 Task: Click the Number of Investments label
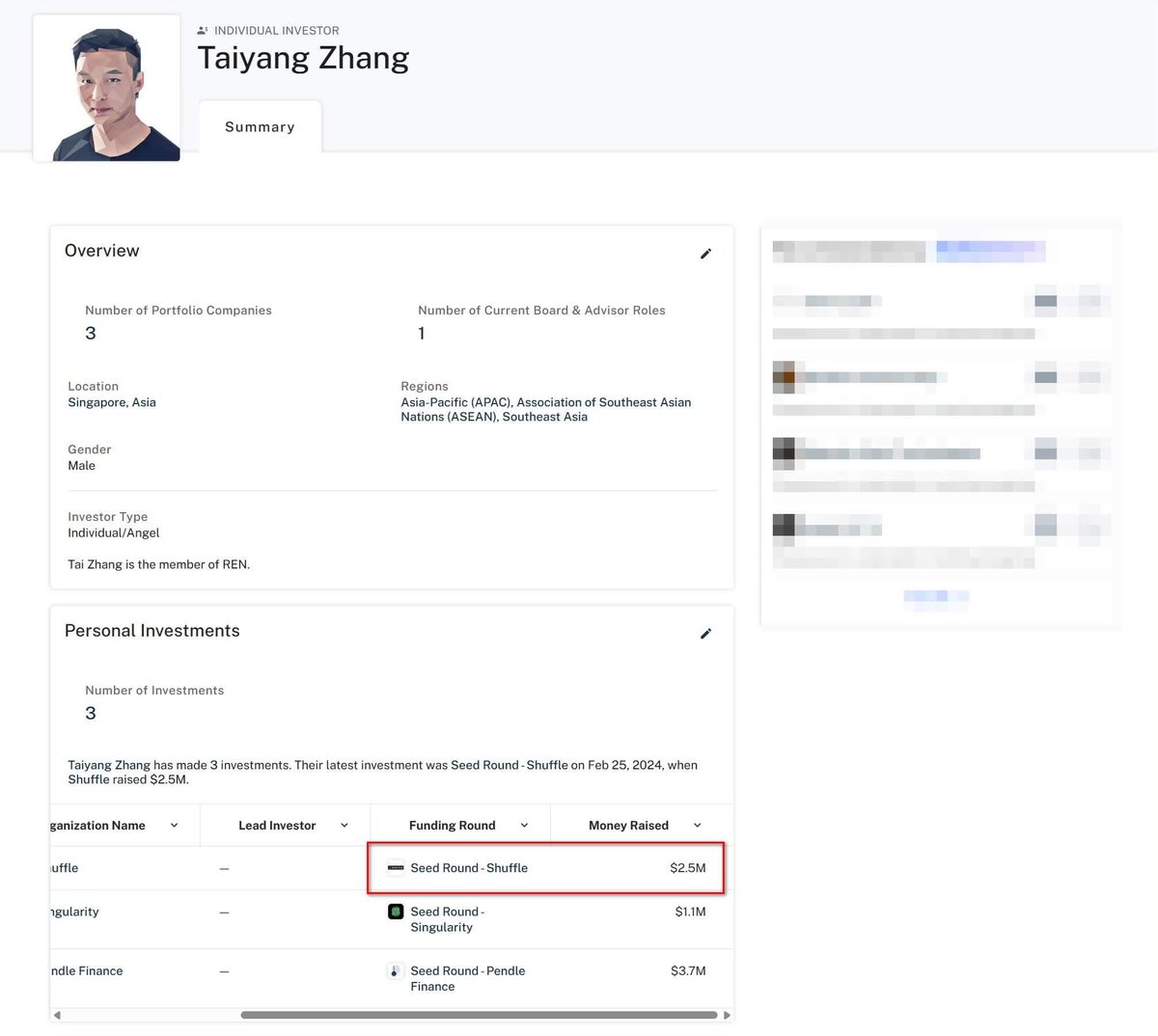154,691
